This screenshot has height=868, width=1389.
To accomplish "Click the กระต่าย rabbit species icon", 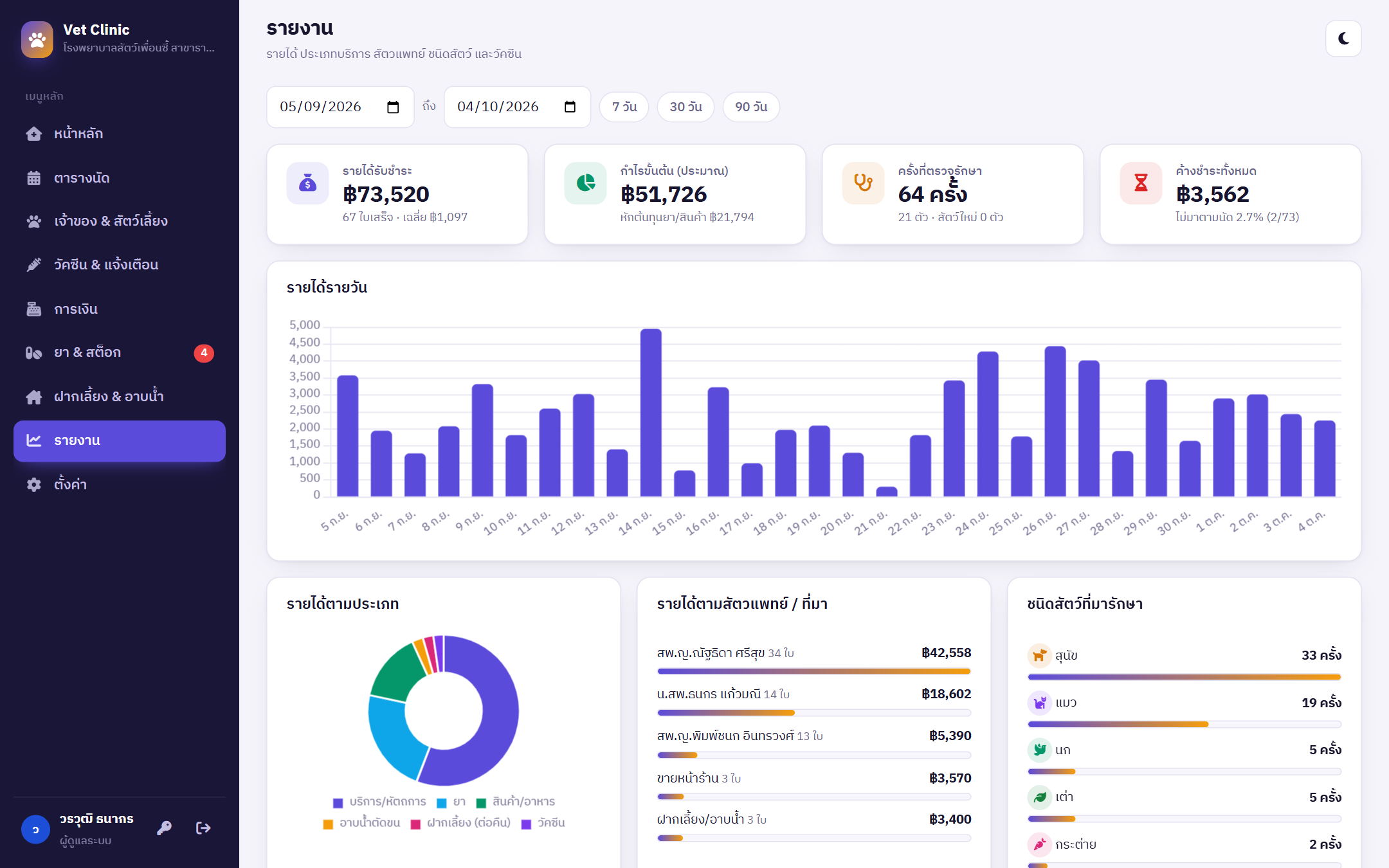I will (1039, 844).
